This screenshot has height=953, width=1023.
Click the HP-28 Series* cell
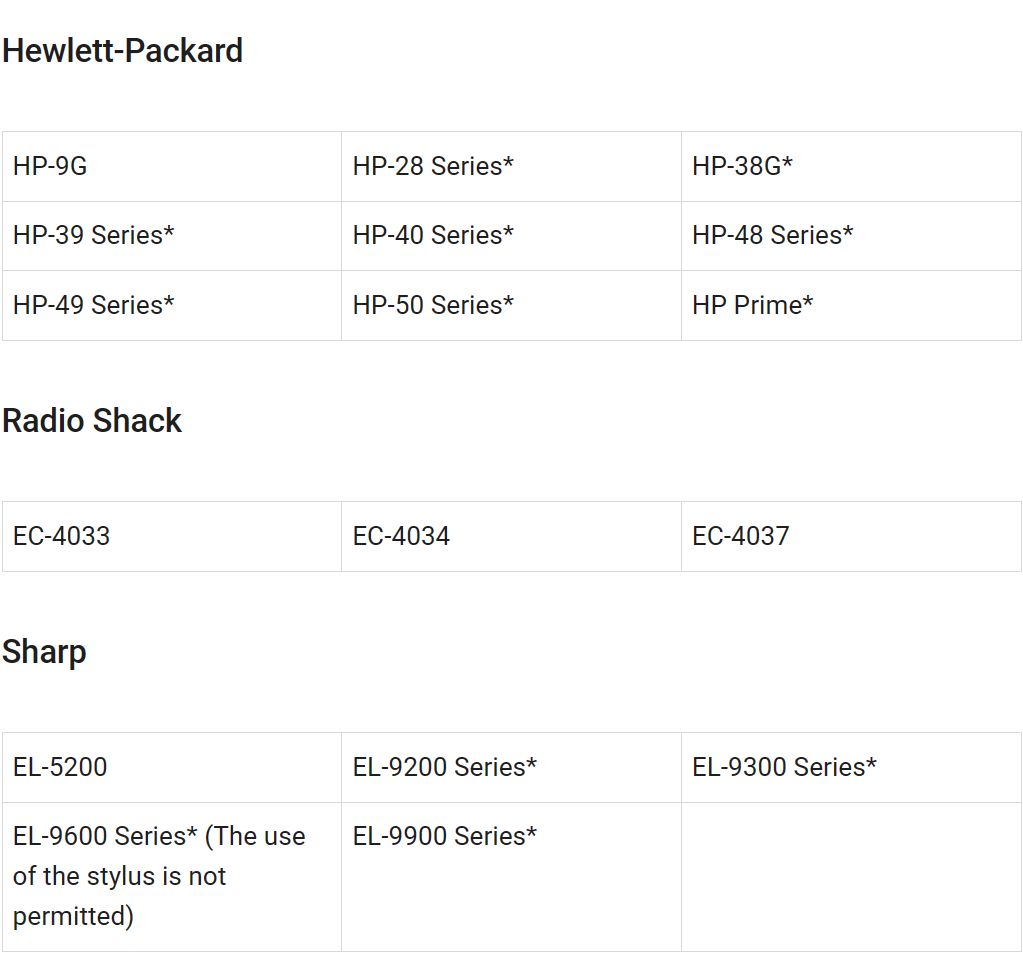click(x=512, y=166)
